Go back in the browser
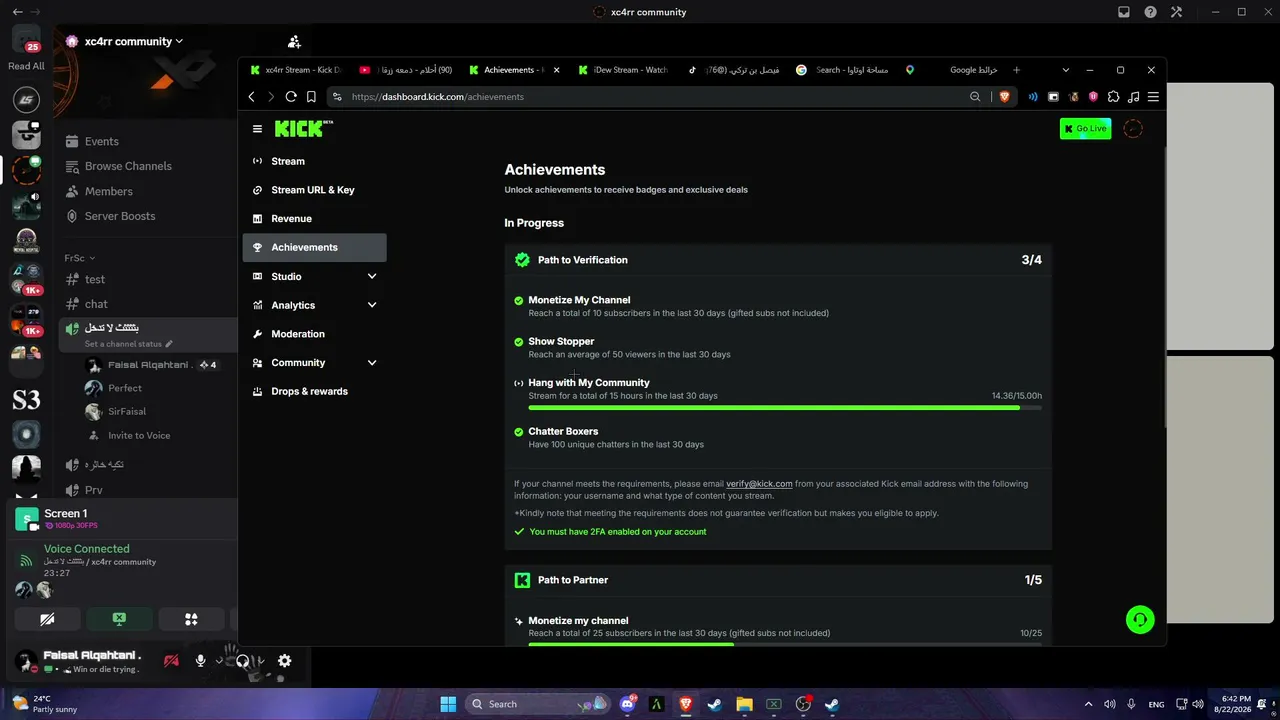 pos(252,97)
